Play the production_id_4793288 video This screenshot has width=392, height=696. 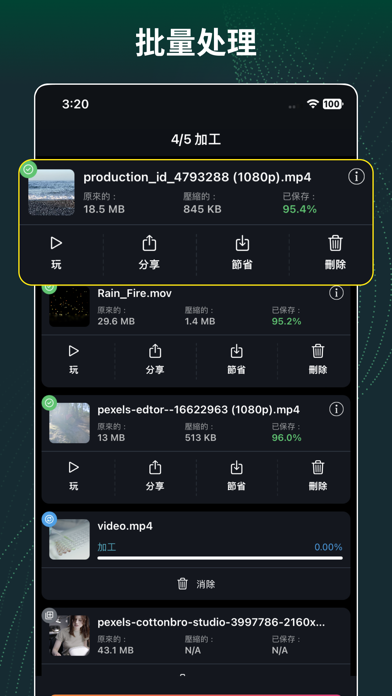[56, 253]
